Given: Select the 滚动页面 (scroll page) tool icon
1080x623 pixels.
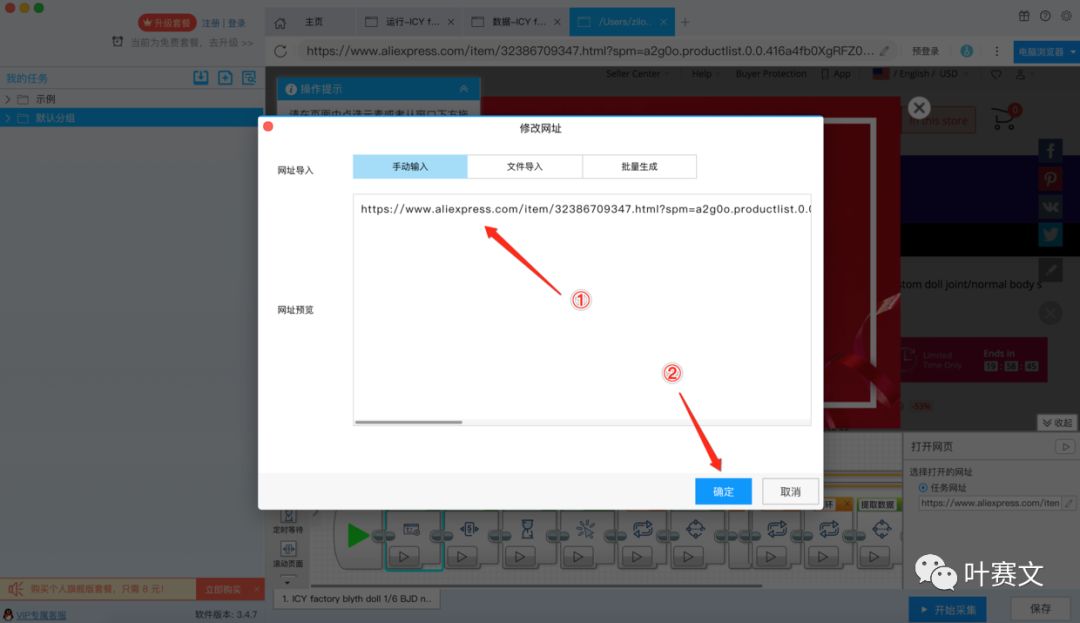Looking at the screenshot, I should tap(288, 548).
